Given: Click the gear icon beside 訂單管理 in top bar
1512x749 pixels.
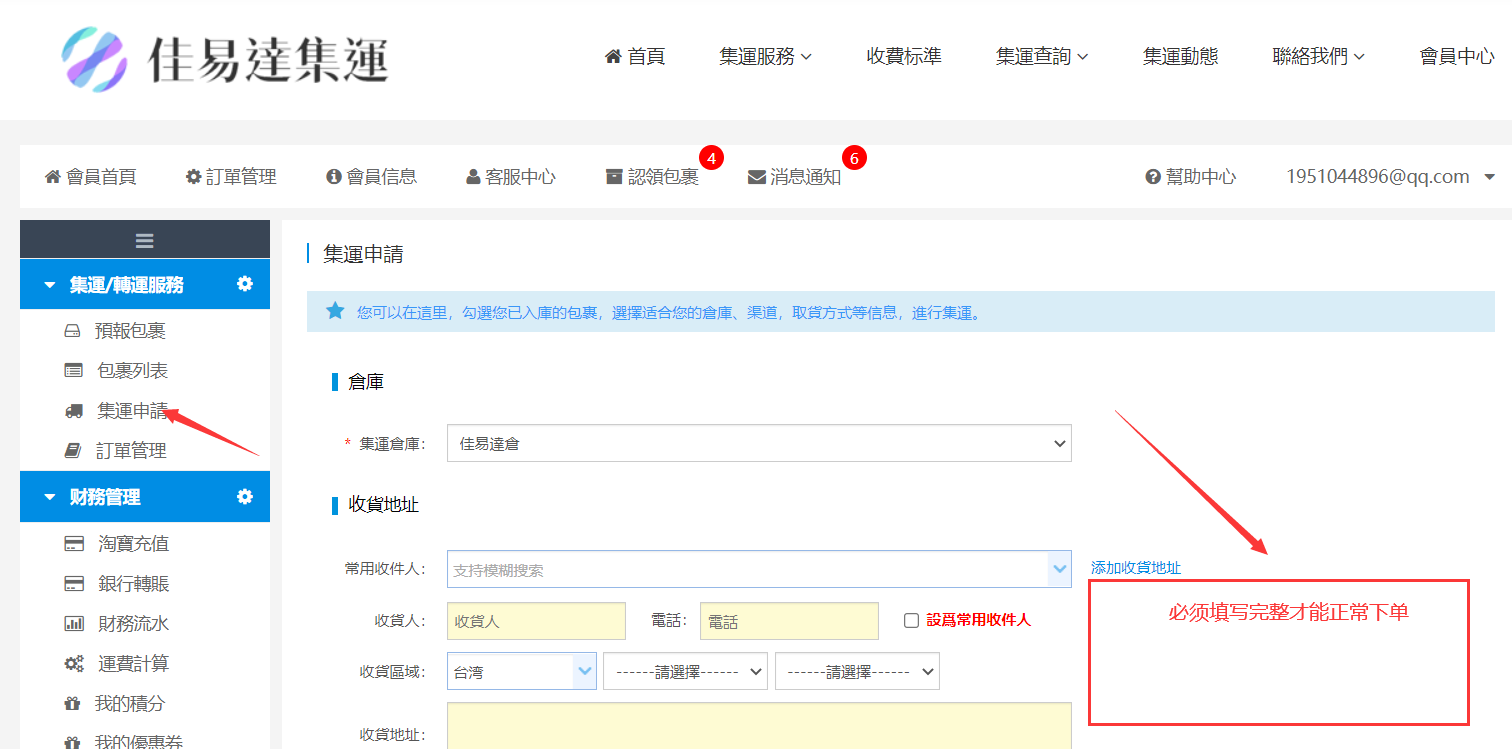Looking at the screenshot, I should tap(194, 177).
